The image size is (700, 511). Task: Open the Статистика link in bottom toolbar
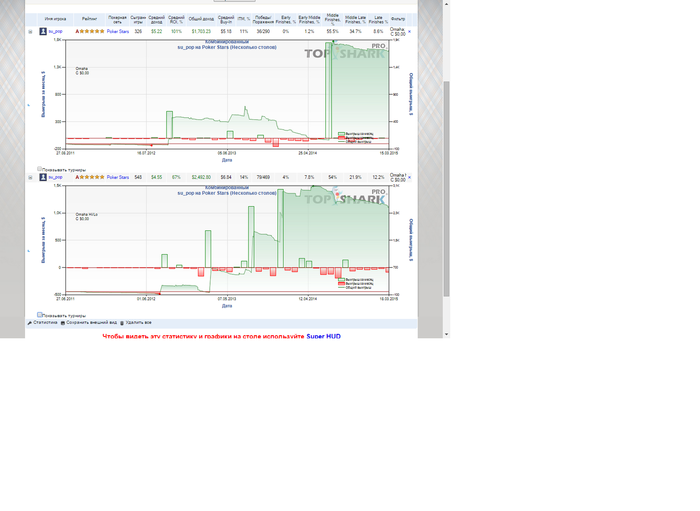click(x=45, y=322)
